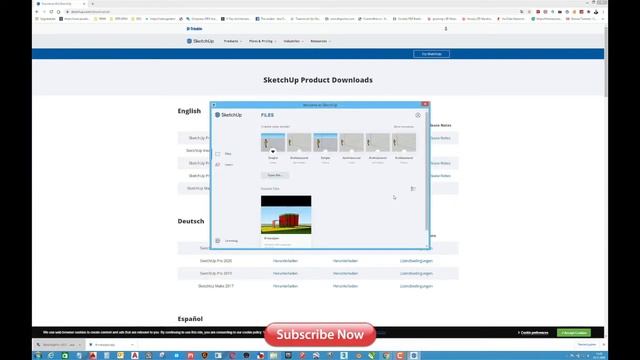
Task: Click the web page vertical scrollbar
Action: pyautogui.click(x=606, y=61)
